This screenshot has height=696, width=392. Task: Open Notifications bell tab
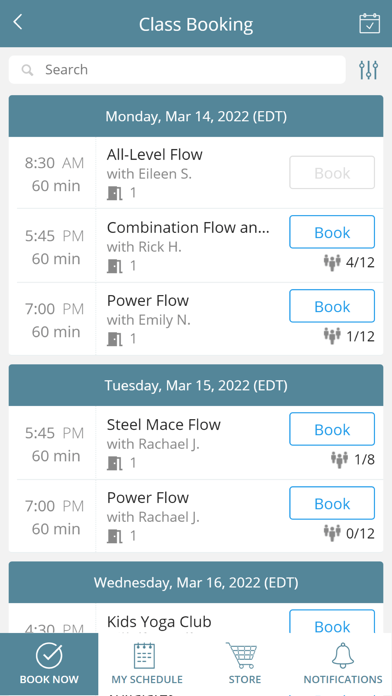343,664
